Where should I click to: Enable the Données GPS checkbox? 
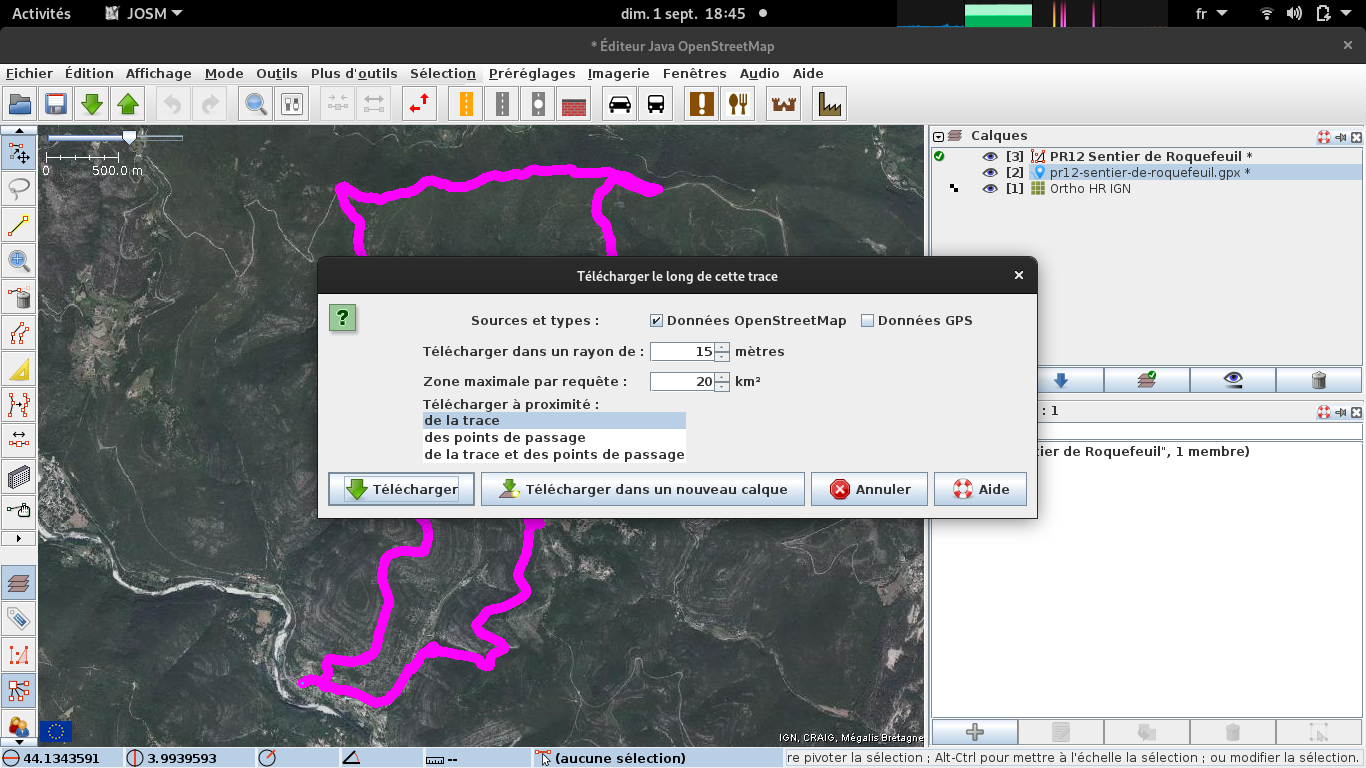coord(867,321)
